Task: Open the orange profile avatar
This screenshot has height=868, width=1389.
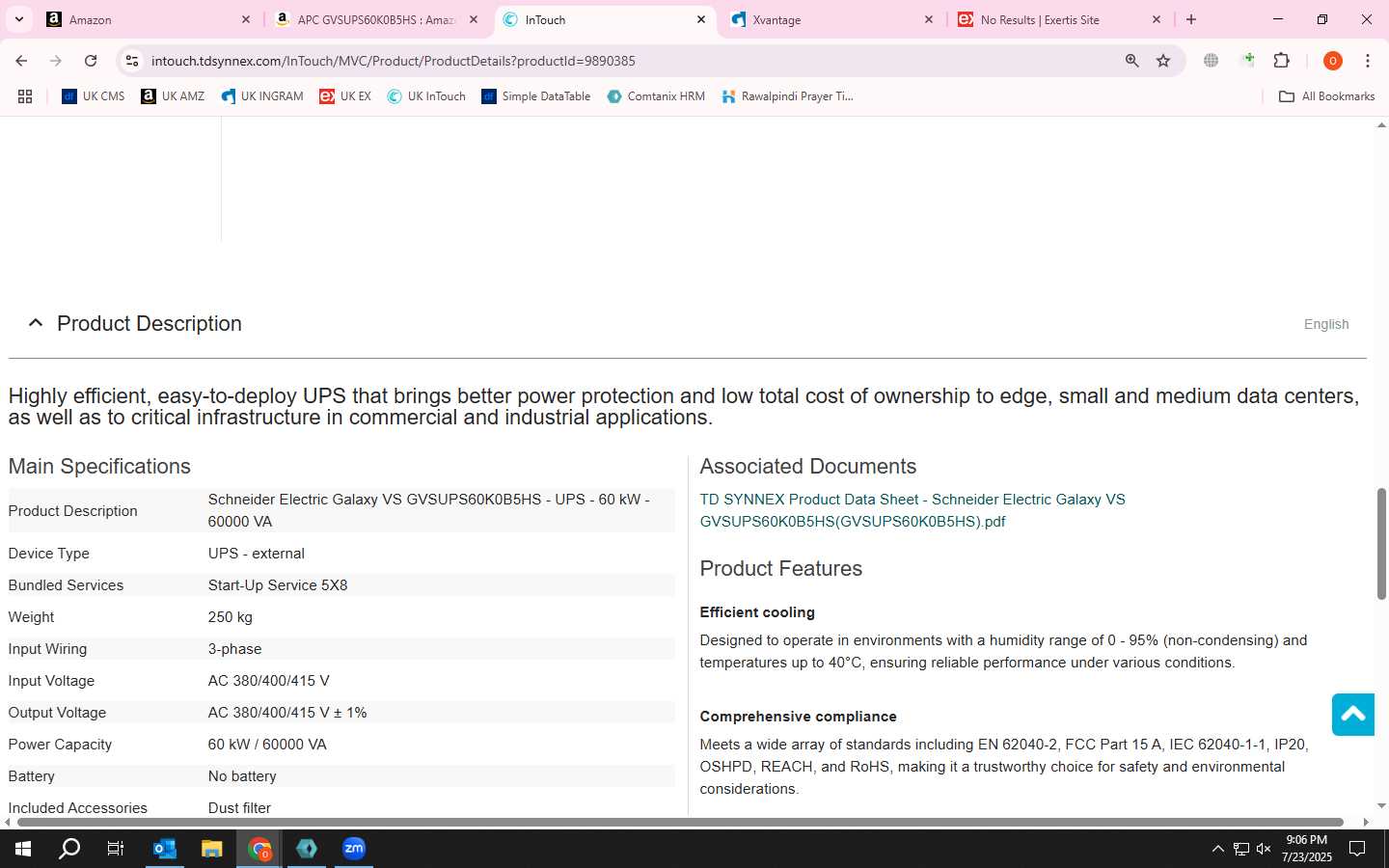Action: 1332,61
